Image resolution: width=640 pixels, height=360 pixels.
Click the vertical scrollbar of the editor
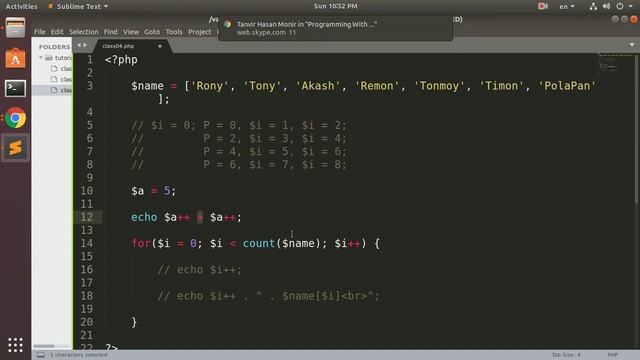637,129
